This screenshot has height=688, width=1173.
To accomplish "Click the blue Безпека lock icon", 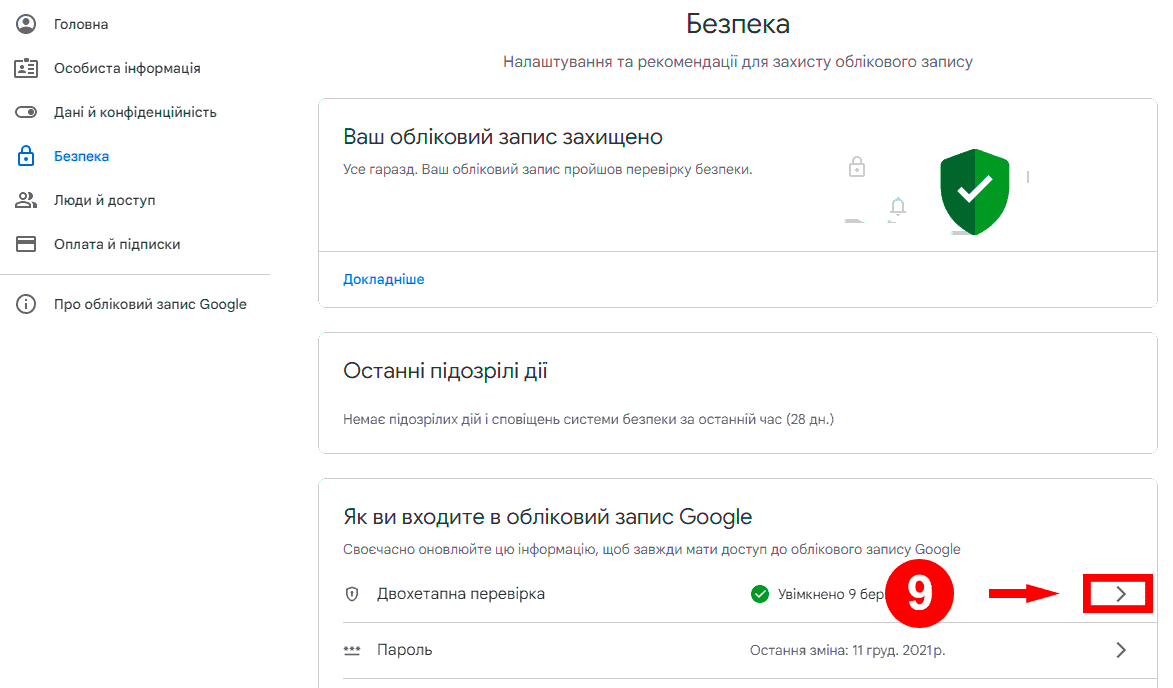I will click(26, 156).
